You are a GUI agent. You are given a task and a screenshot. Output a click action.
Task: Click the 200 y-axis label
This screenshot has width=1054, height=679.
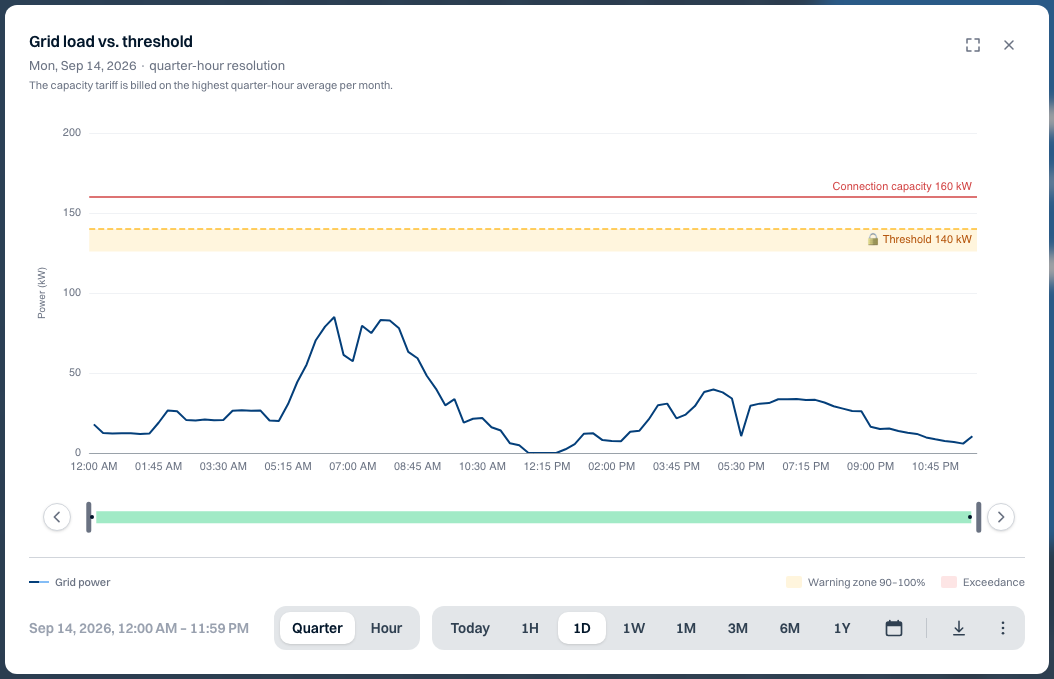(72, 132)
